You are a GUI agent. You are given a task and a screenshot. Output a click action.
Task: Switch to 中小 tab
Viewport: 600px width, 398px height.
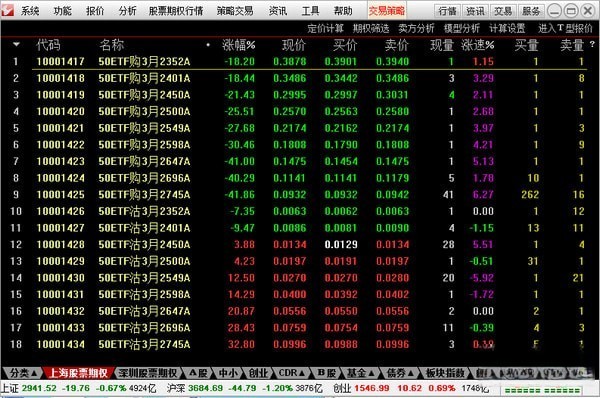coord(228,373)
